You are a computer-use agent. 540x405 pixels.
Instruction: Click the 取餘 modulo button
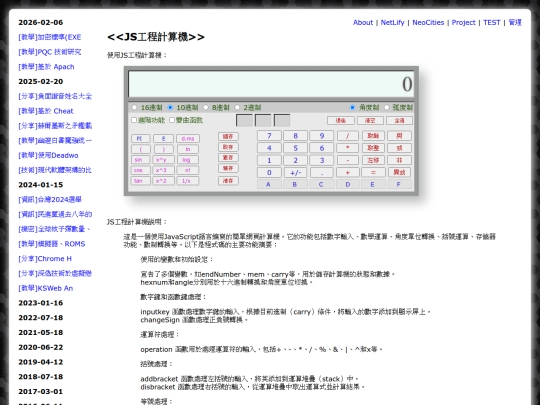tap(373, 136)
